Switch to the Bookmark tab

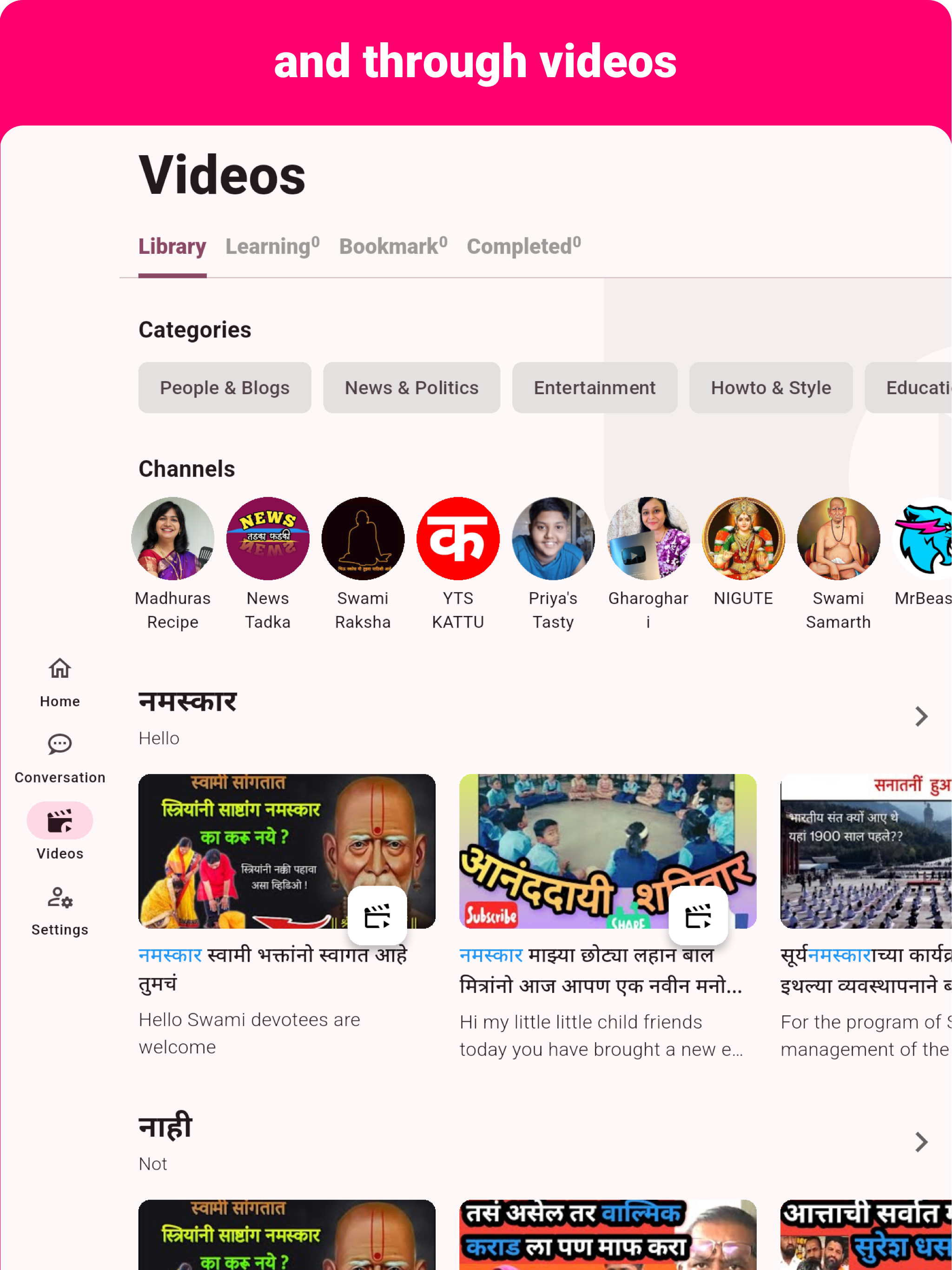(x=393, y=246)
